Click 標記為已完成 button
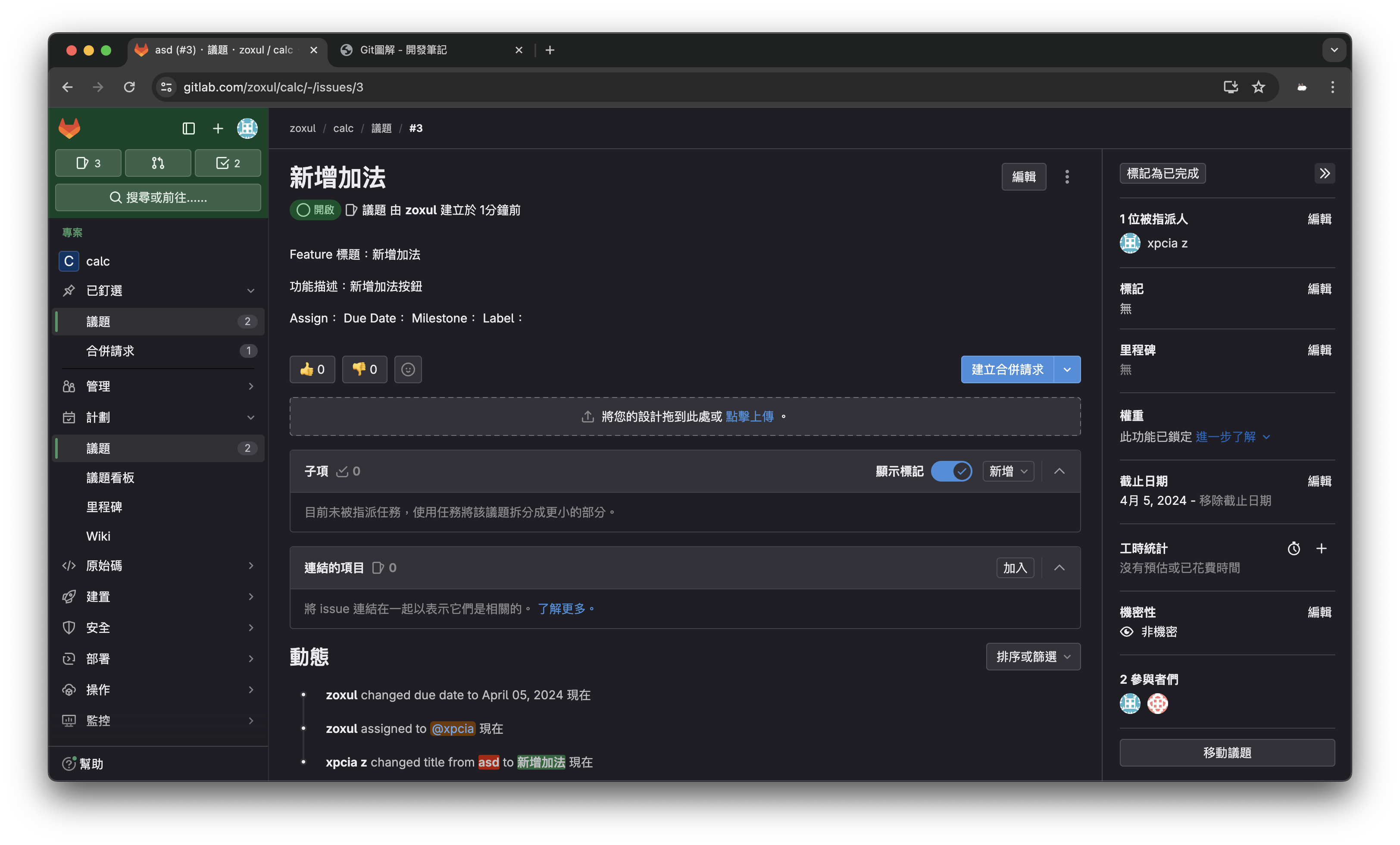1400x845 pixels. click(1162, 173)
